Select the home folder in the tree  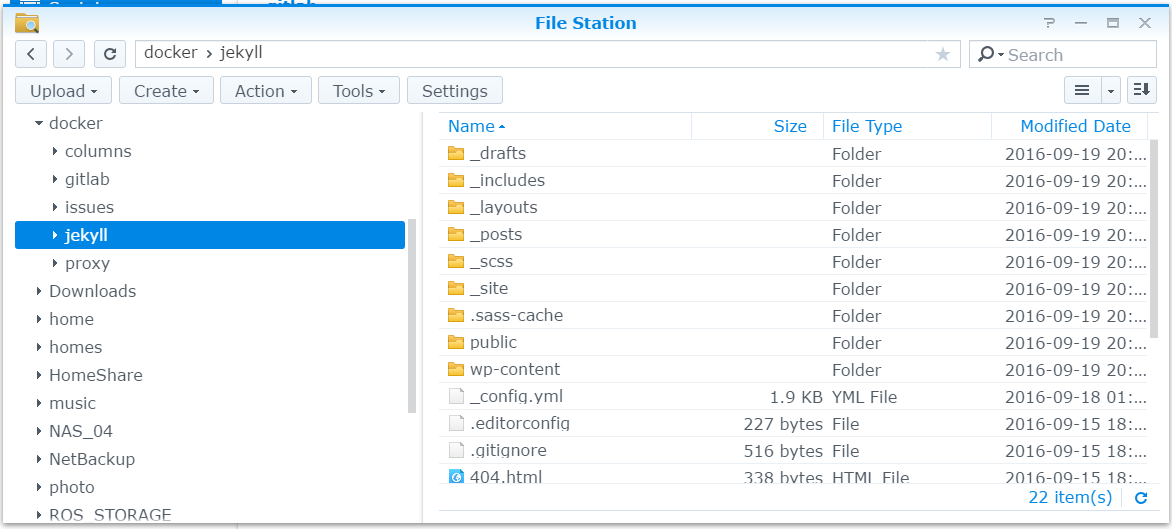71,319
